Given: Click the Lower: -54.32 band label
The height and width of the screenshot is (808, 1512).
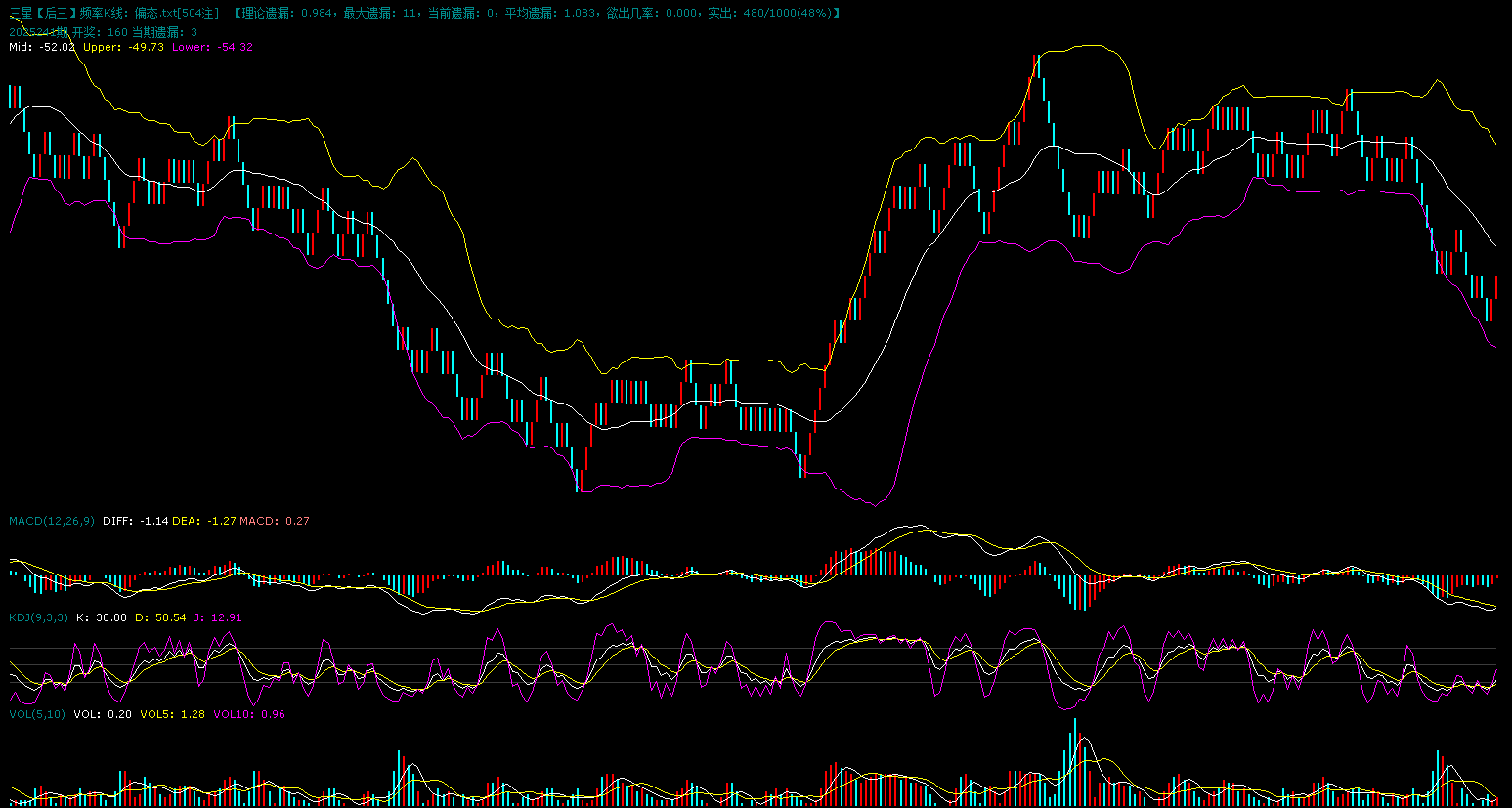Looking at the screenshot, I should [x=212, y=47].
